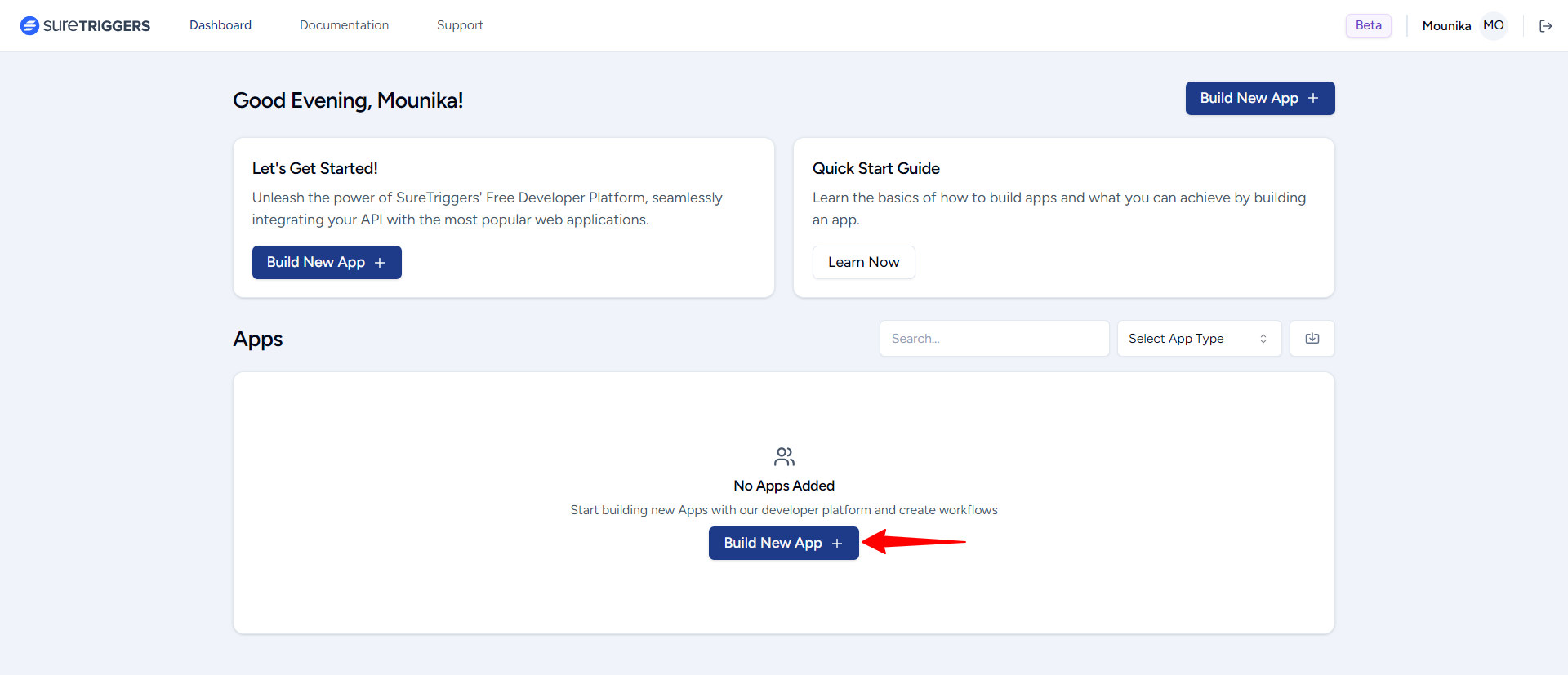Click the import app icon button

(1312, 339)
